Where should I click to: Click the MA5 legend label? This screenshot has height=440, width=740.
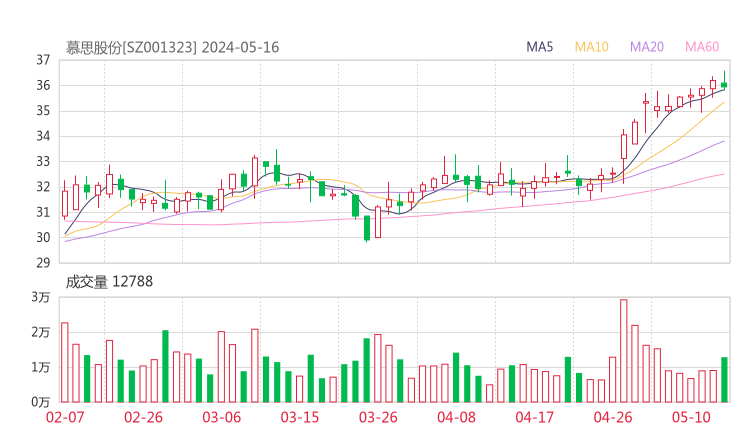tap(539, 47)
